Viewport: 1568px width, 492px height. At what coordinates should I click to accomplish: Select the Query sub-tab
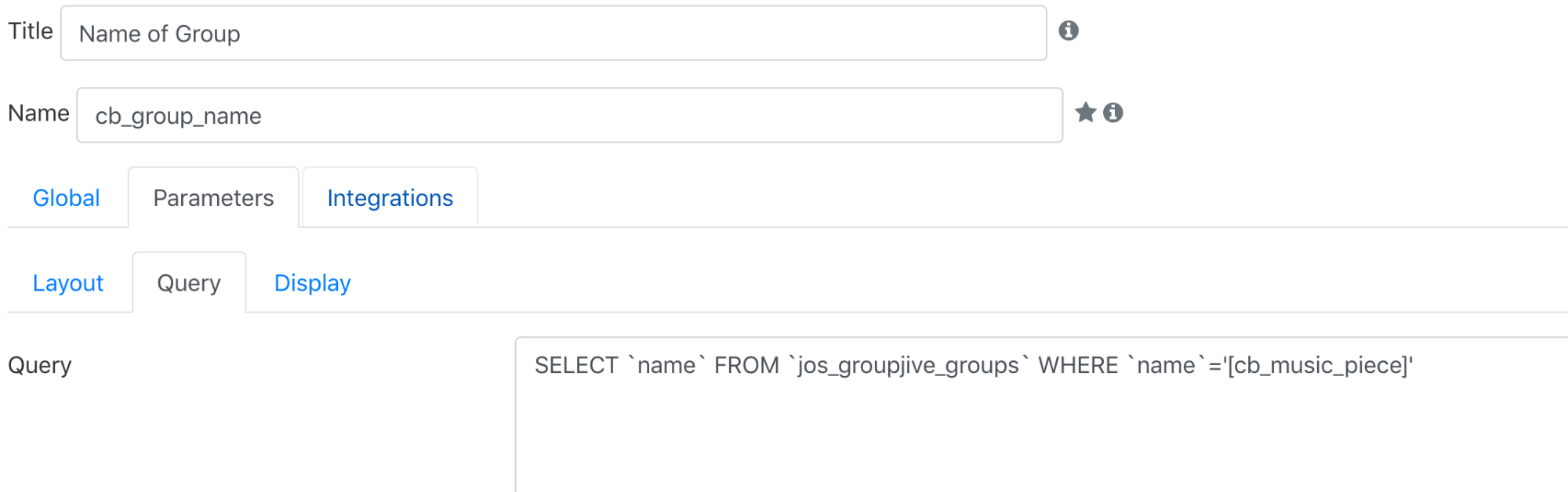pos(189,283)
